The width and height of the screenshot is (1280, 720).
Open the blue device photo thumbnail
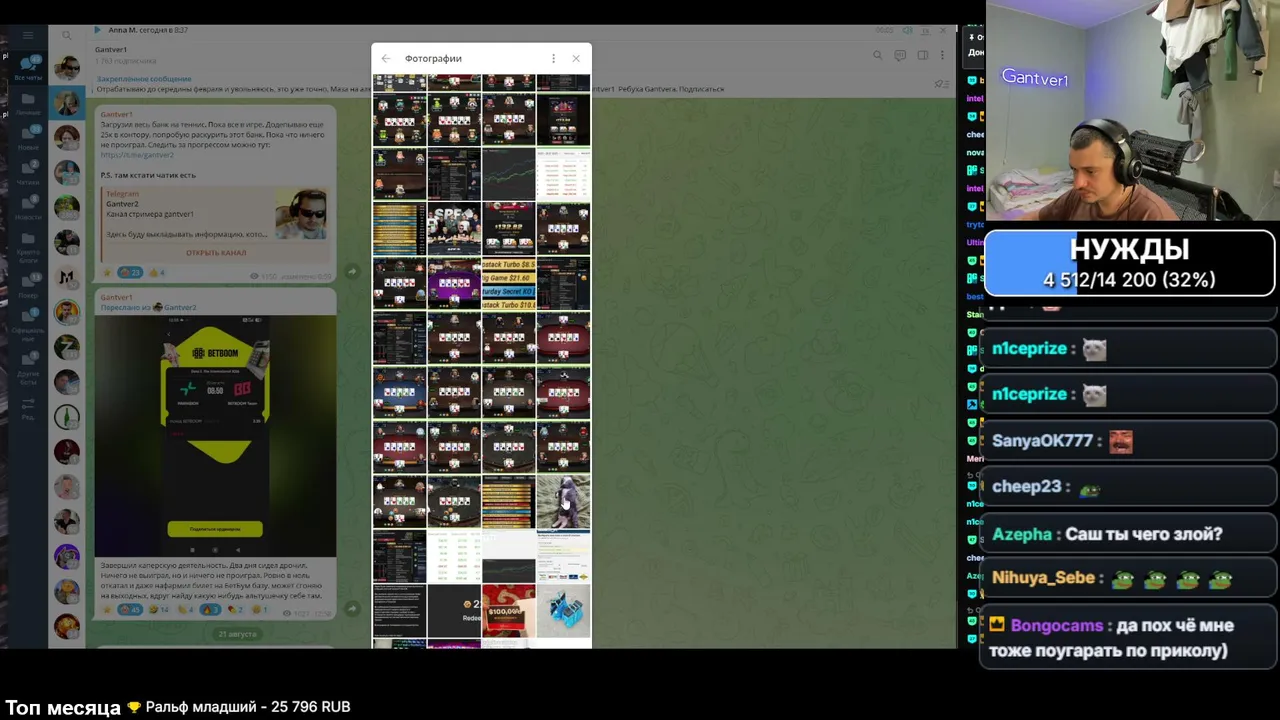point(563,611)
